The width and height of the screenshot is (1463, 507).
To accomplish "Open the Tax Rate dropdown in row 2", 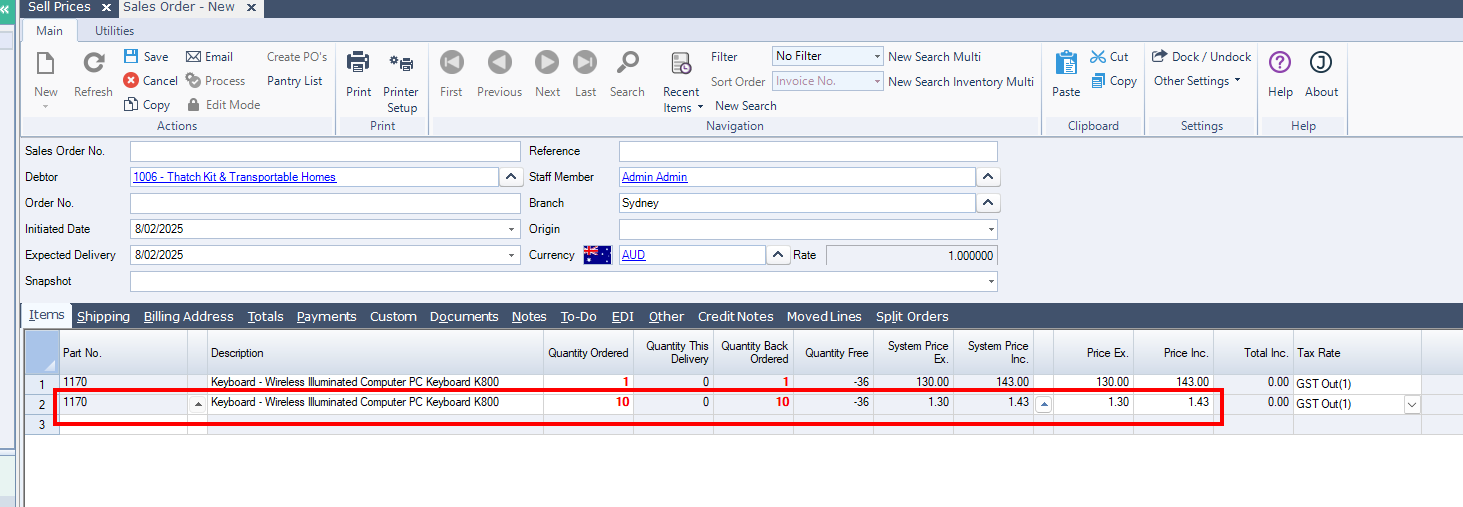I will click(x=1411, y=404).
